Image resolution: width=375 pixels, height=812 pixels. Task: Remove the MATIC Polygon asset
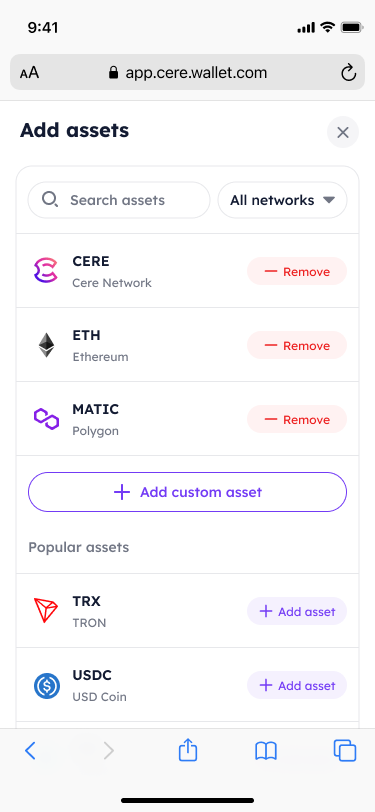pyautogui.click(x=297, y=419)
